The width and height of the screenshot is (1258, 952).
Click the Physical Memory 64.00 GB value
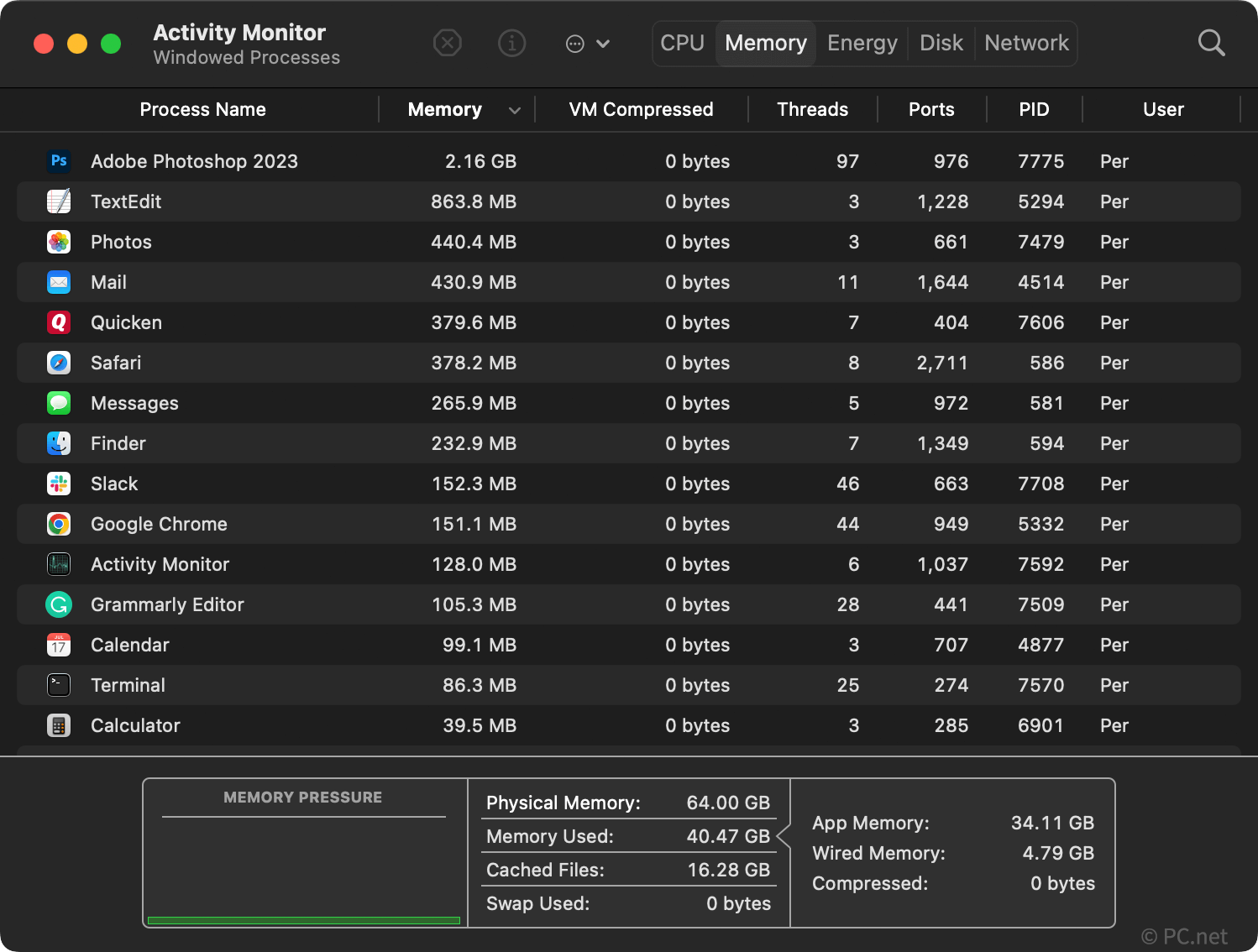coord(728,803)
